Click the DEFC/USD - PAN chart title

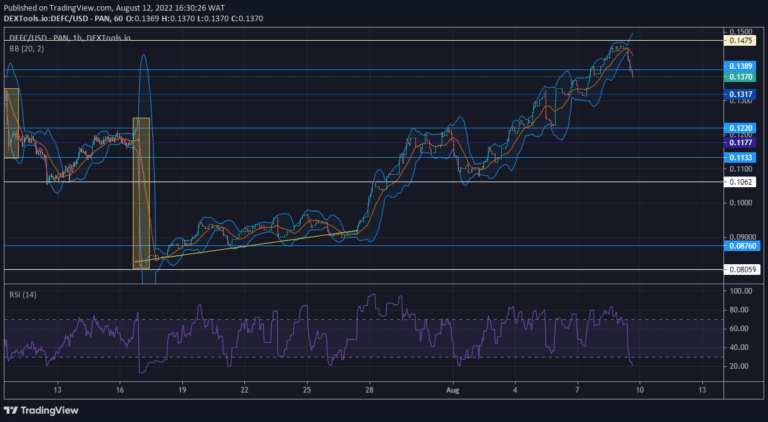[x=70, y=38]
